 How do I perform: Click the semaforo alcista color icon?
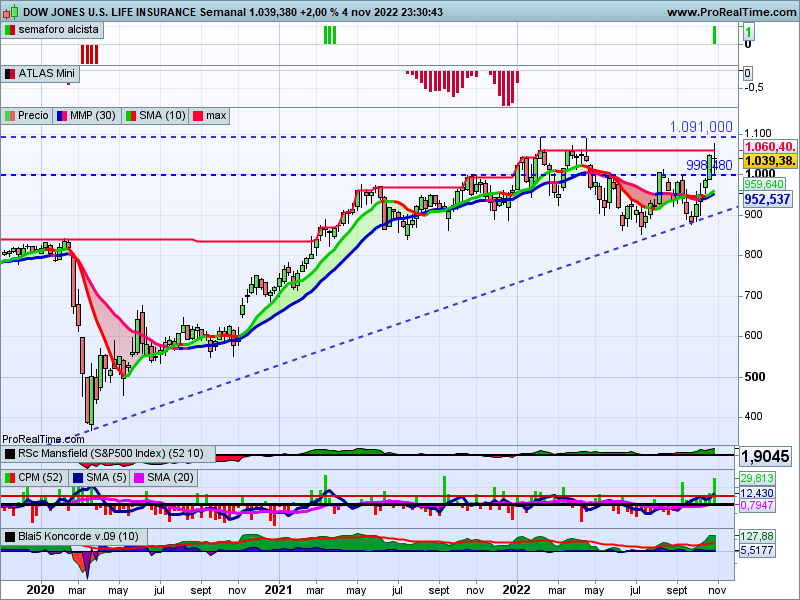coord(10,30)
